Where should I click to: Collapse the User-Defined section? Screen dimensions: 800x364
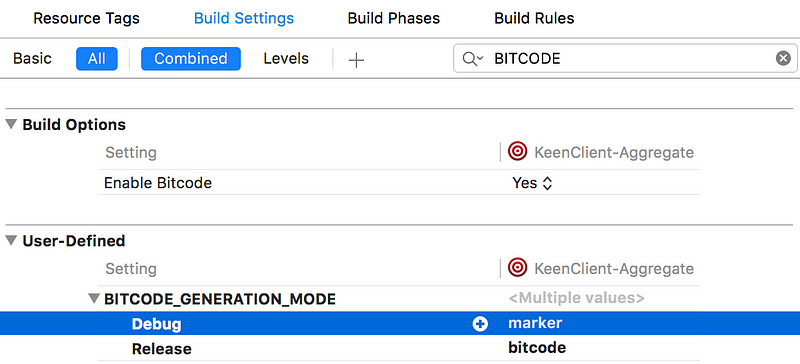(11, 240)
